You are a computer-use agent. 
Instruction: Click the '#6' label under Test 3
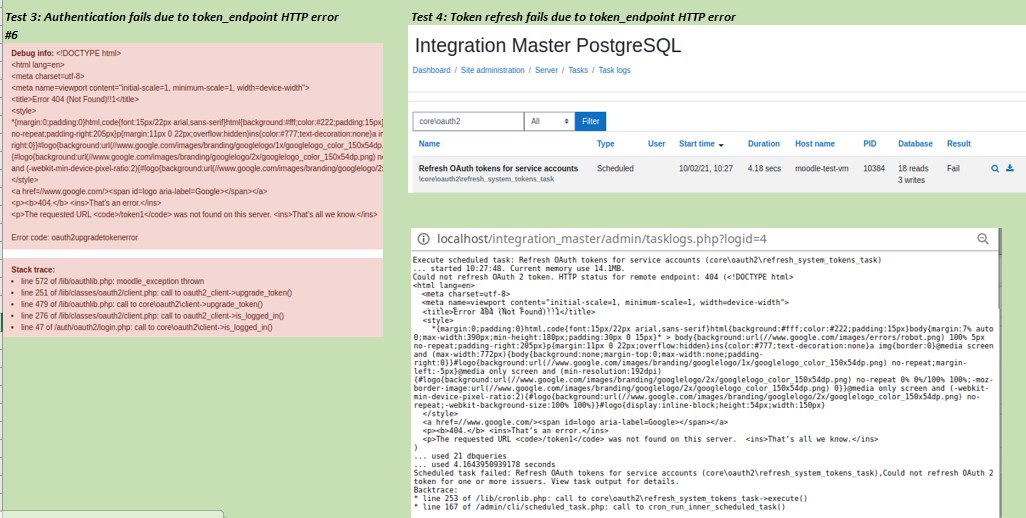(11, 35)
